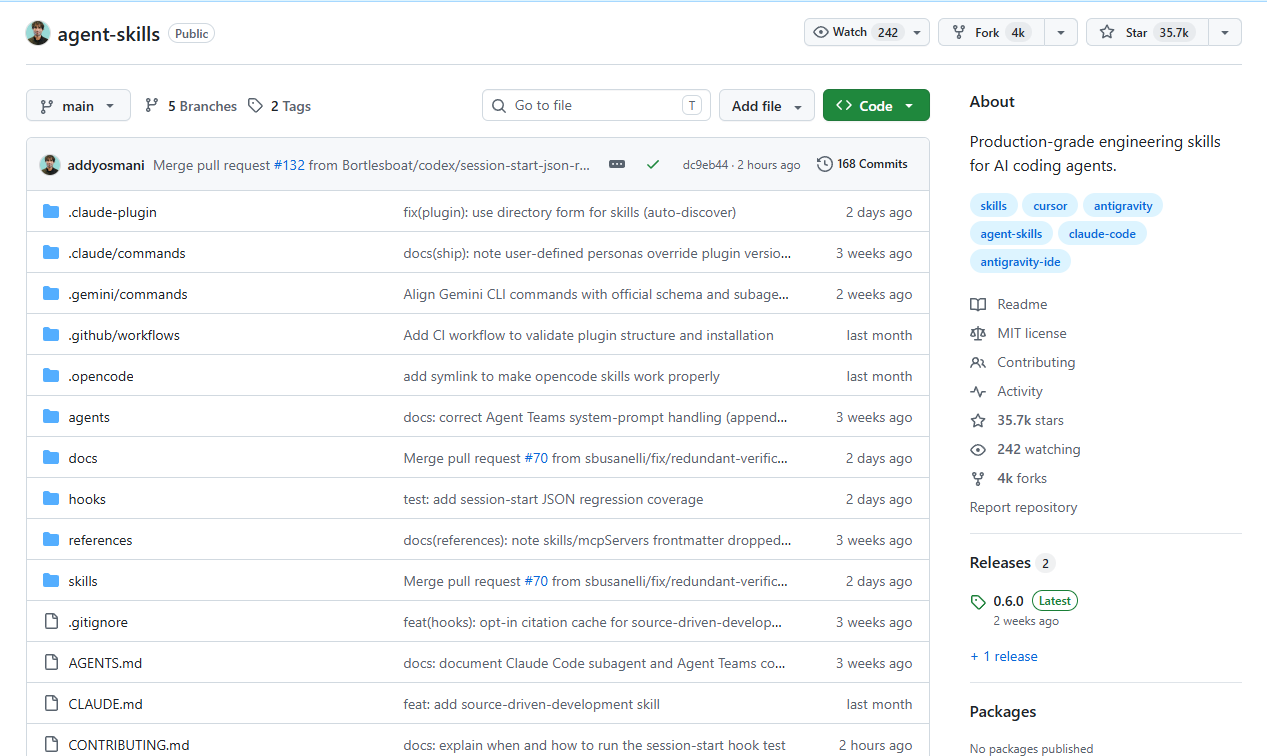Open the Releases heading link

click(x=1000, y=563)
